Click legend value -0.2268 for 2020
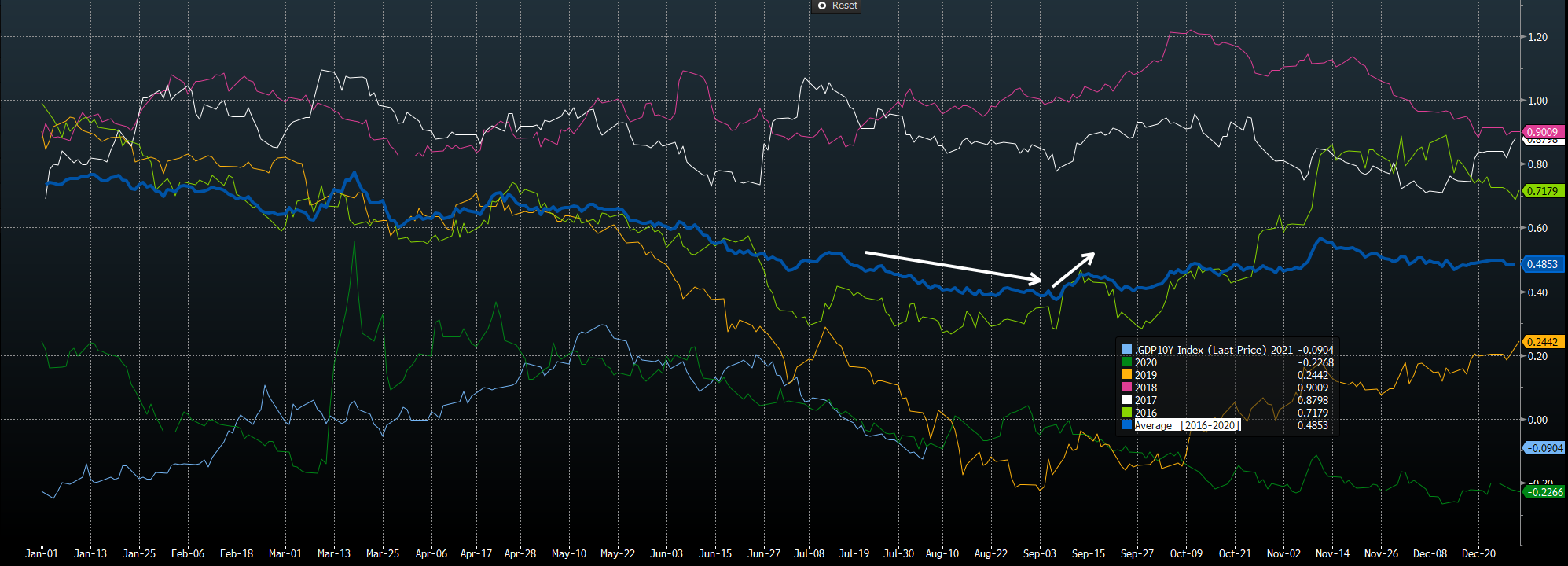This screenshot has height=566, width=1568. click(1316, 362)
